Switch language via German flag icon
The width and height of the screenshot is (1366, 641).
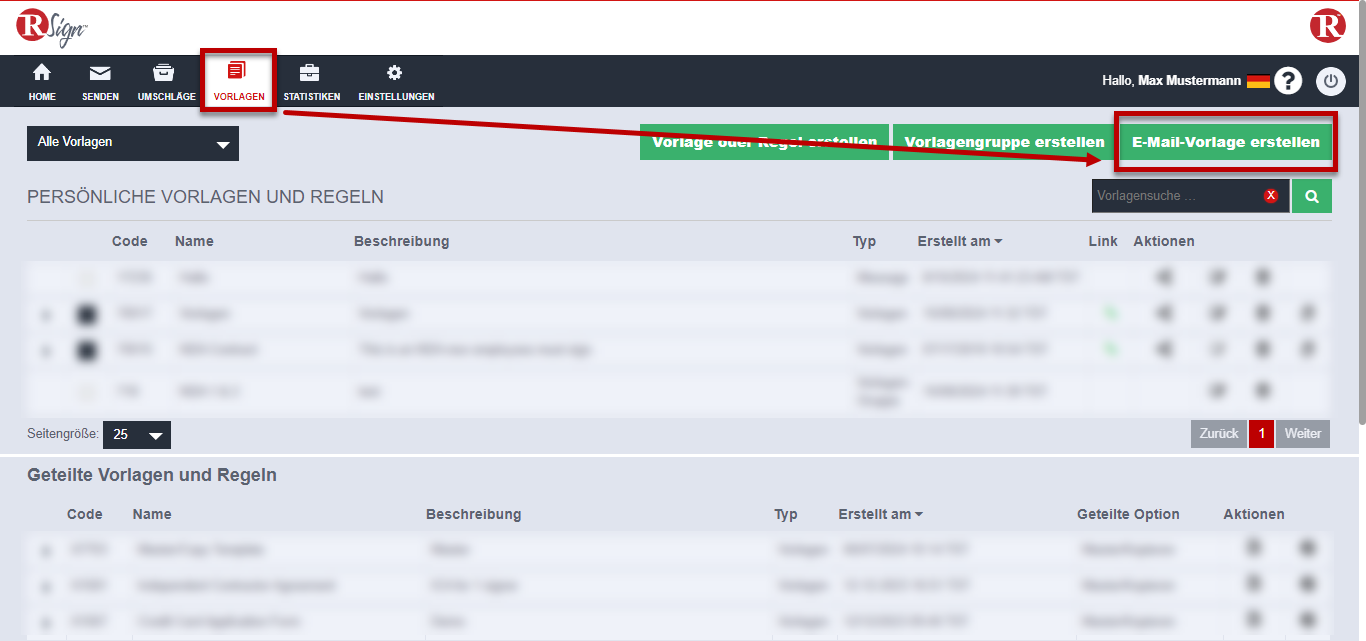pos(1258,81)
